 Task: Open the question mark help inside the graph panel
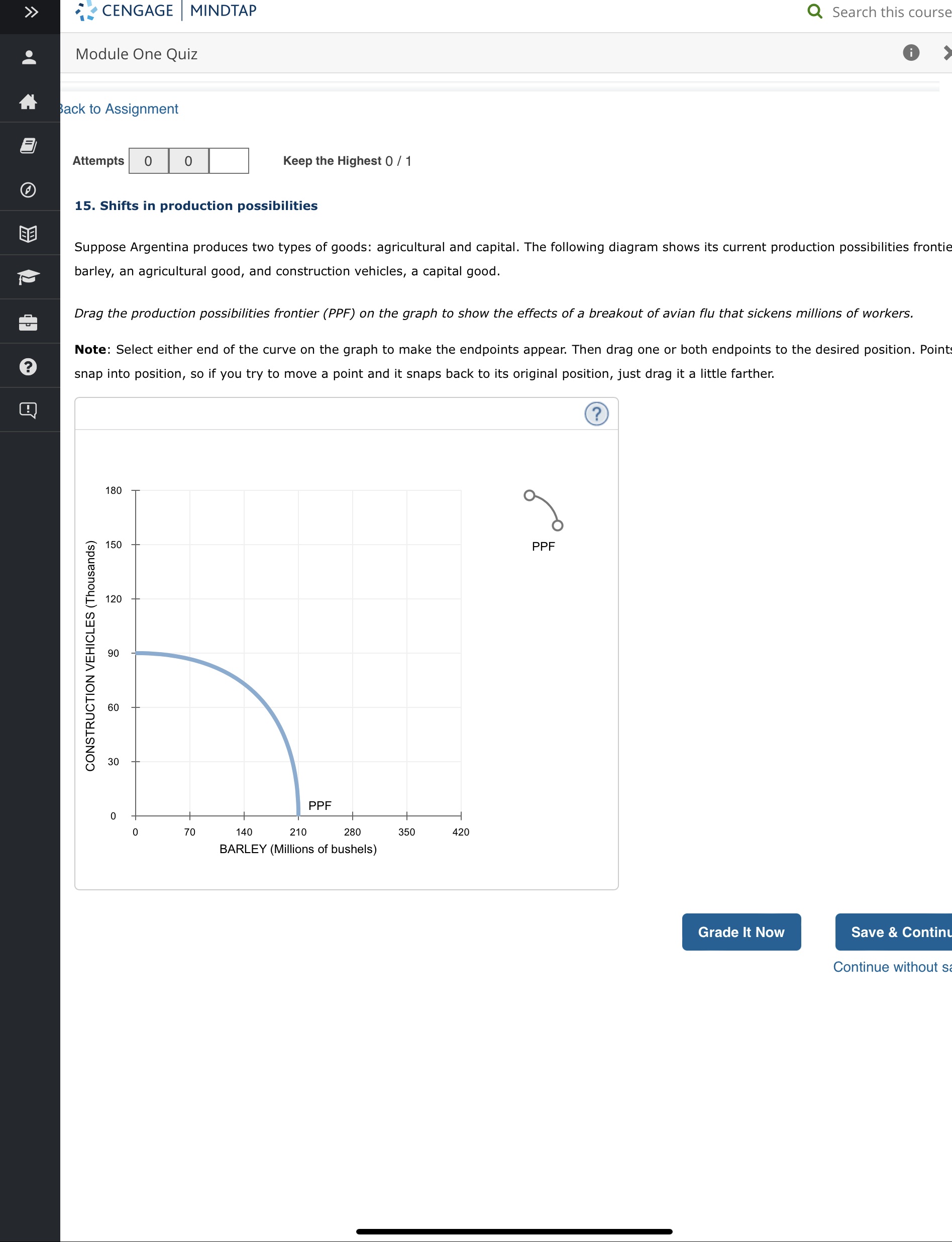pos(597,413)
